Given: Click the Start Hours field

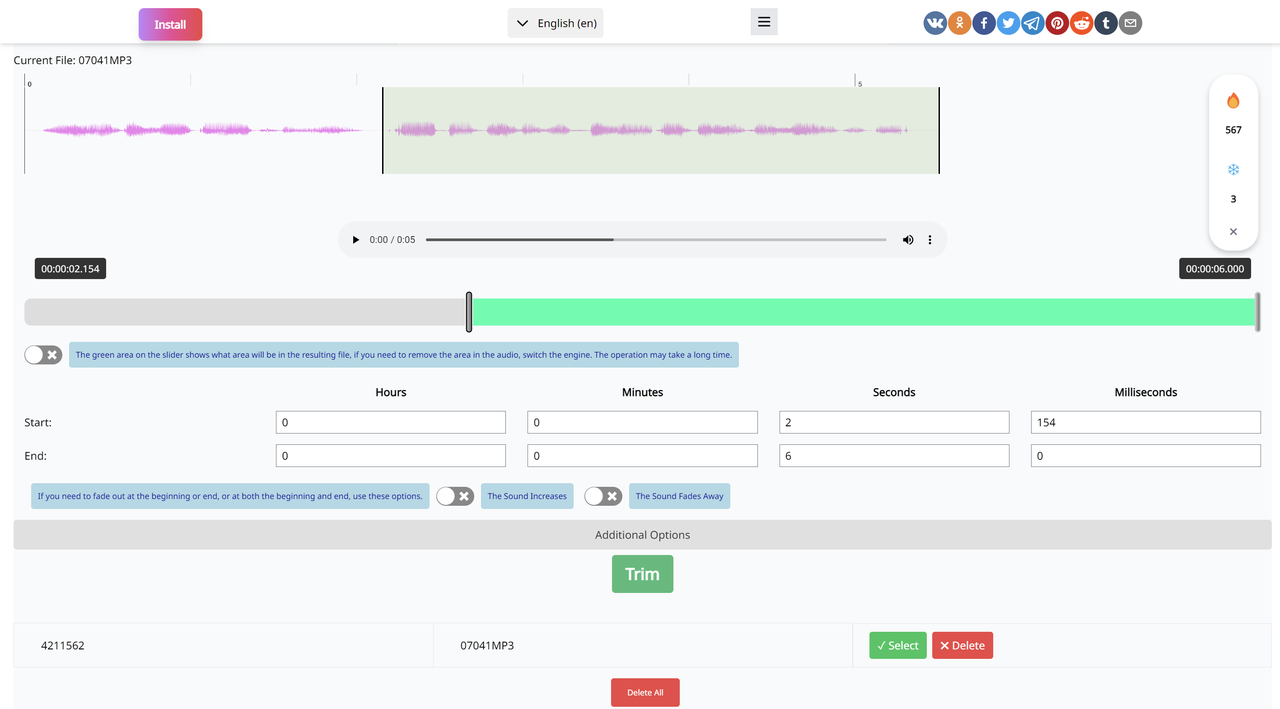Looking at the screenshot, I should pyautogui.click(x=391, y=422).
